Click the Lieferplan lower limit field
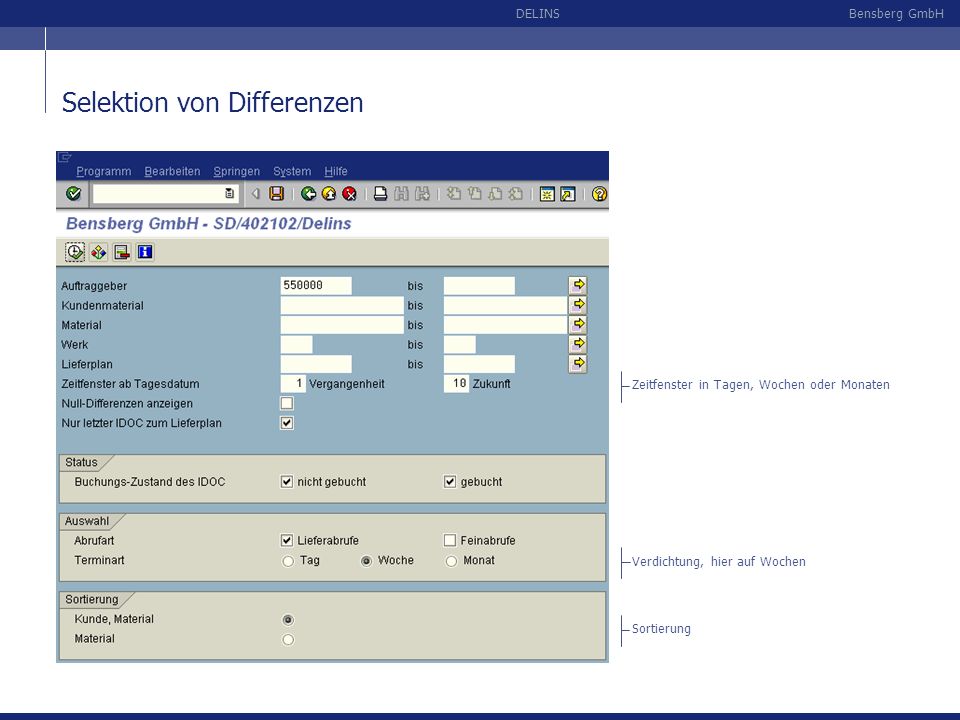960x720 pixels. (x=316, y=364)
